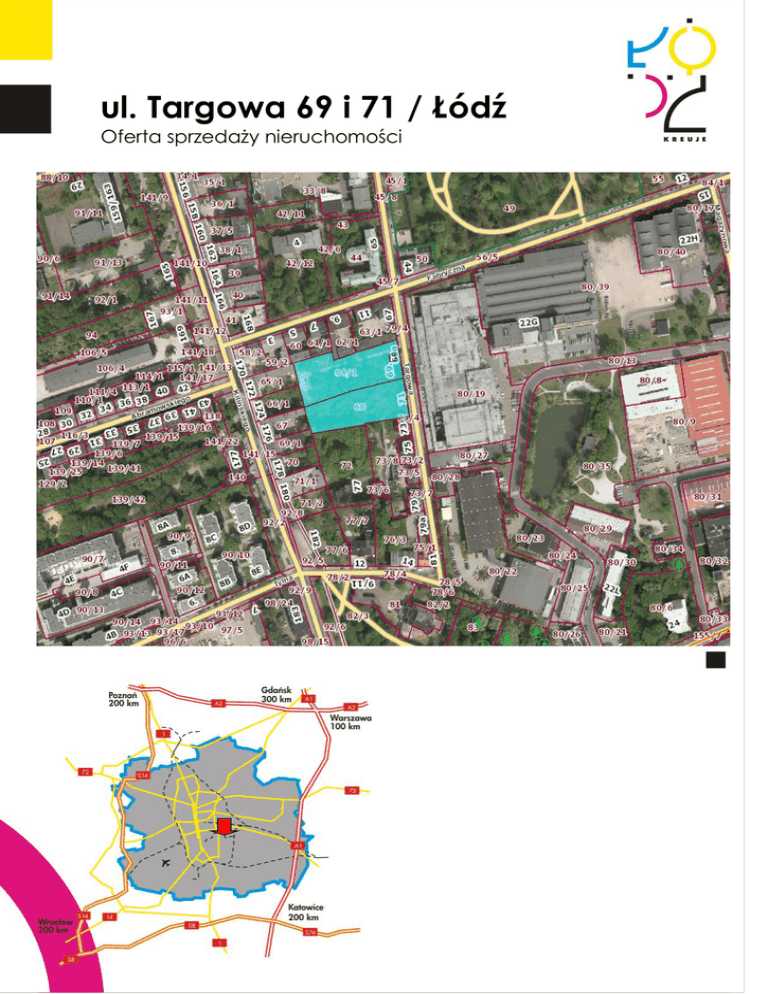The height and width of the screenshot is (994, 768).
Task: Click the S74 road shield
Action: pos(310,932)
